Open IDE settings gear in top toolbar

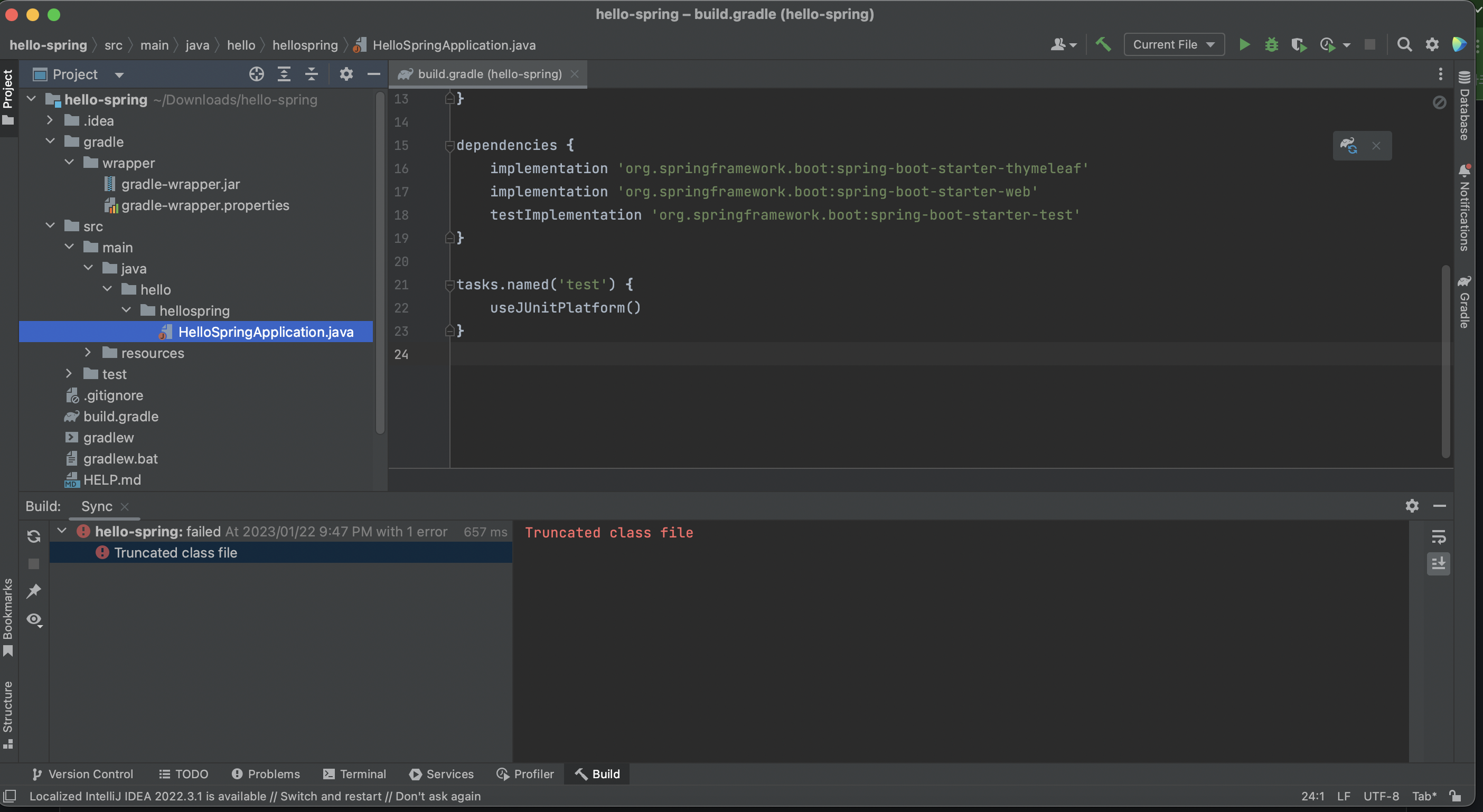click(1432, 44)
